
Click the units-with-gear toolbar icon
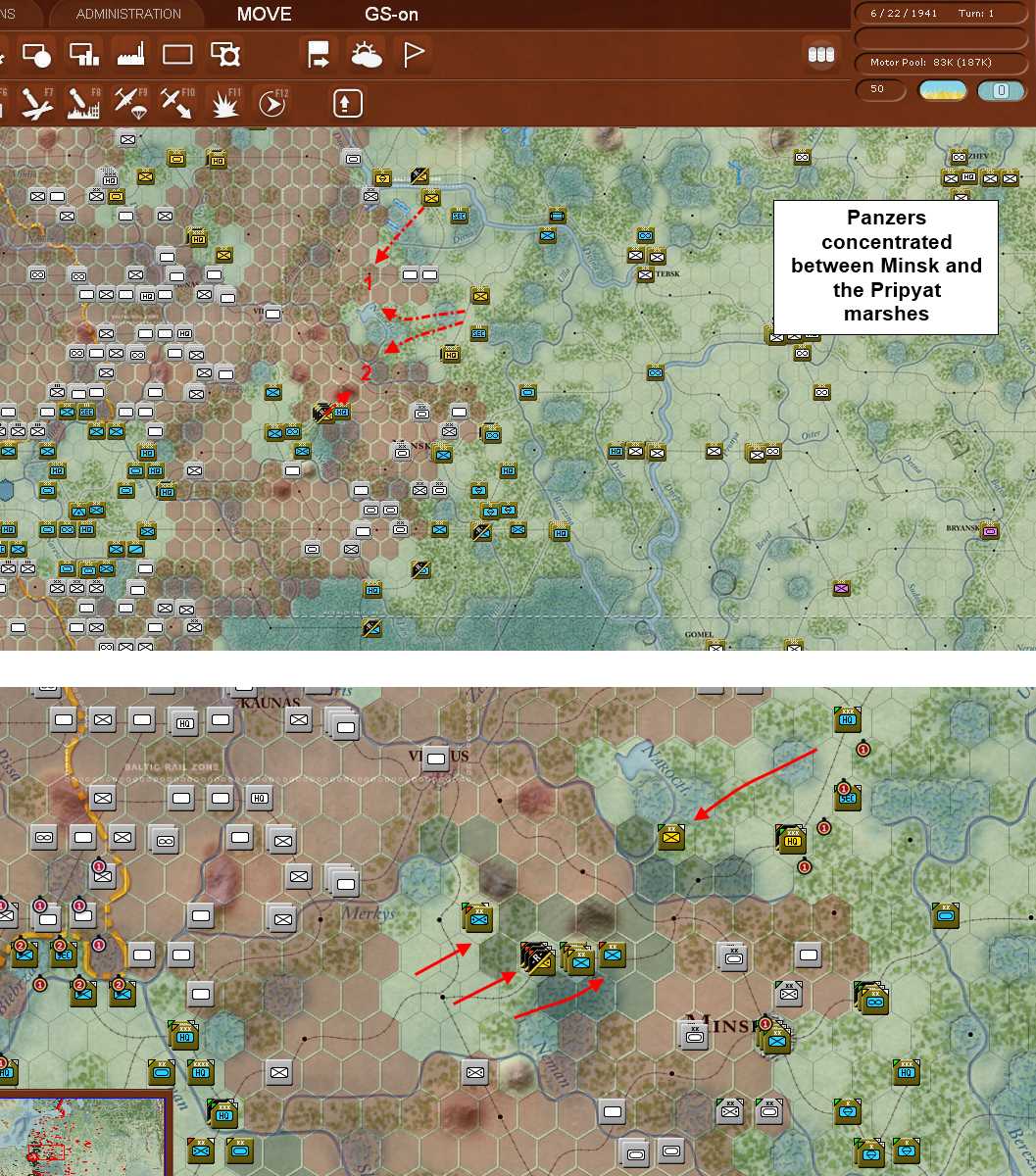point(225,54)
